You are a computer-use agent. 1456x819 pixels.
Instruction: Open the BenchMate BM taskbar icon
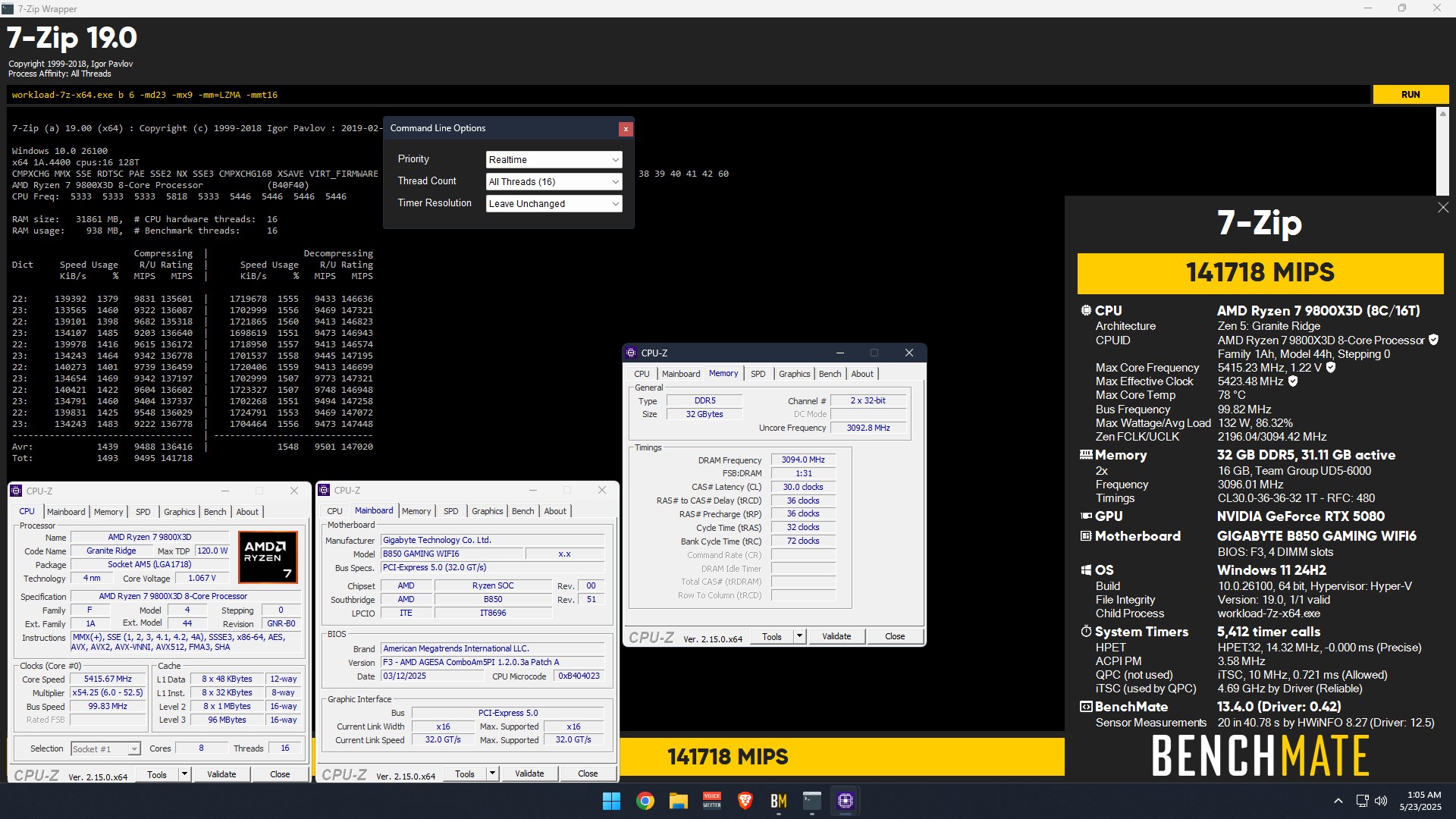pyautogui.click(x=779, y=801)
